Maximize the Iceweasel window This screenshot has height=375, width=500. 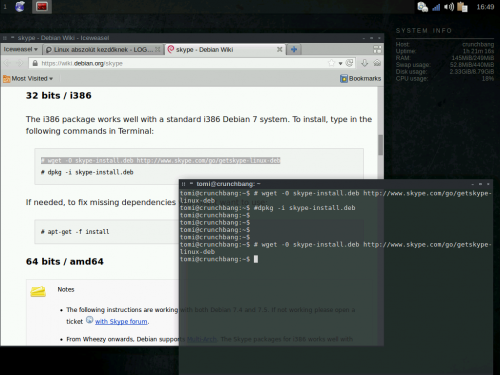point(371,38)
